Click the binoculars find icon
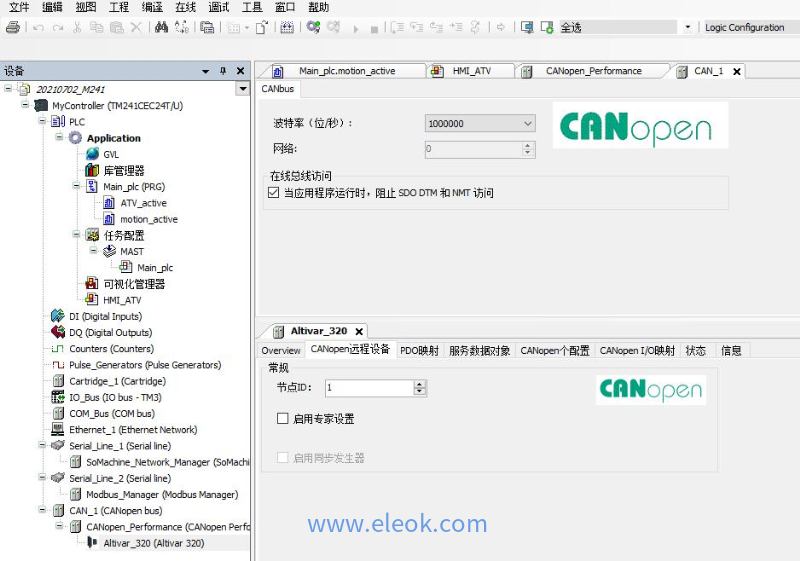Screen dimensions: 800x561 [161, 28]
